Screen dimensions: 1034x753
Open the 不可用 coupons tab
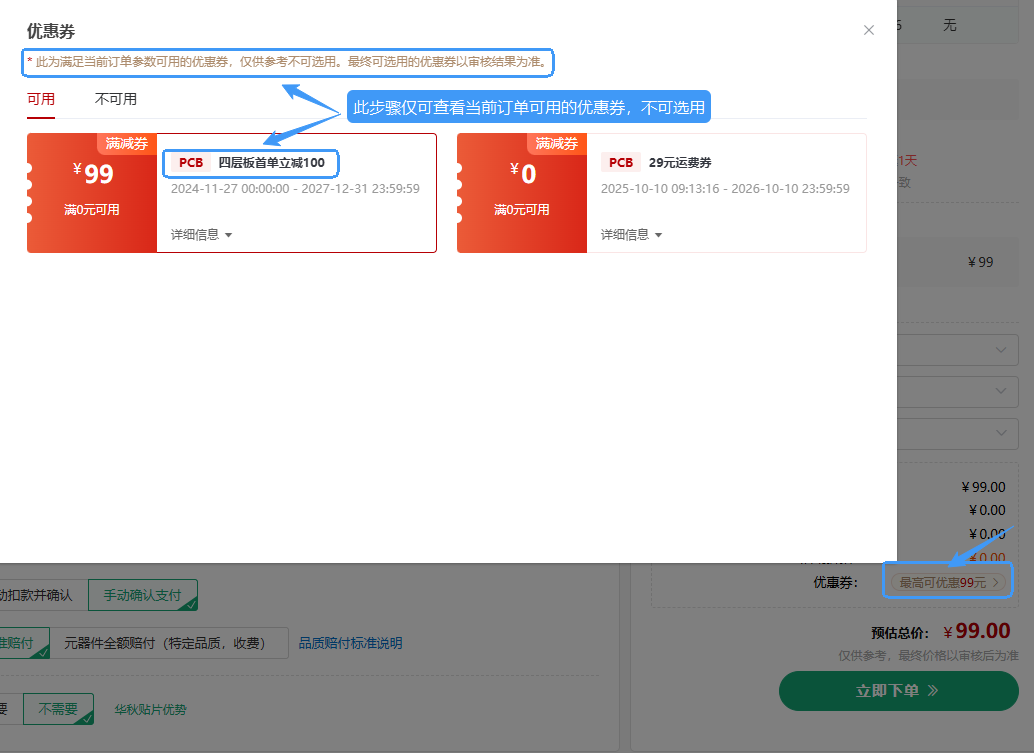[x=116, y=99]
